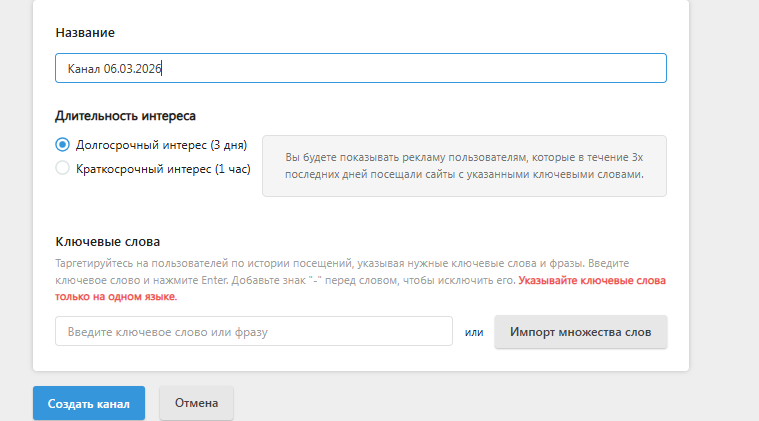Click the date 06.03.2026 in name field

(133, 68)
